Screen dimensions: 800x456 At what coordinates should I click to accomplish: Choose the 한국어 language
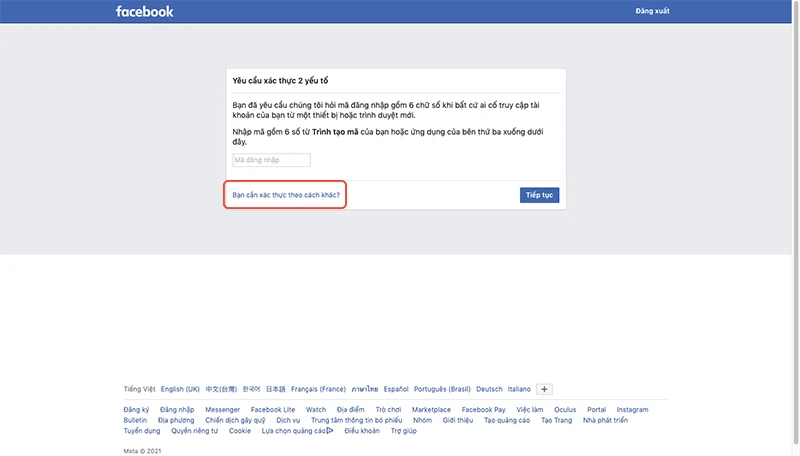251,389
